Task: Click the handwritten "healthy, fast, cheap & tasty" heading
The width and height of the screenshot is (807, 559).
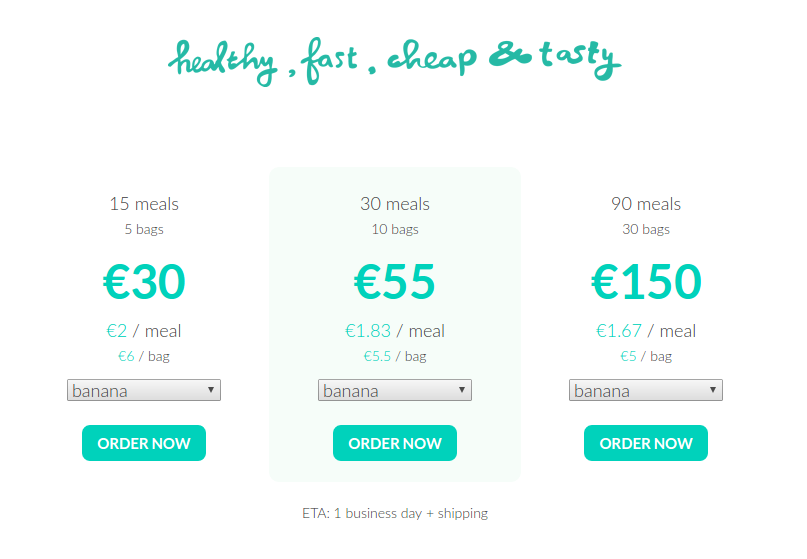Action: point(394,60)
